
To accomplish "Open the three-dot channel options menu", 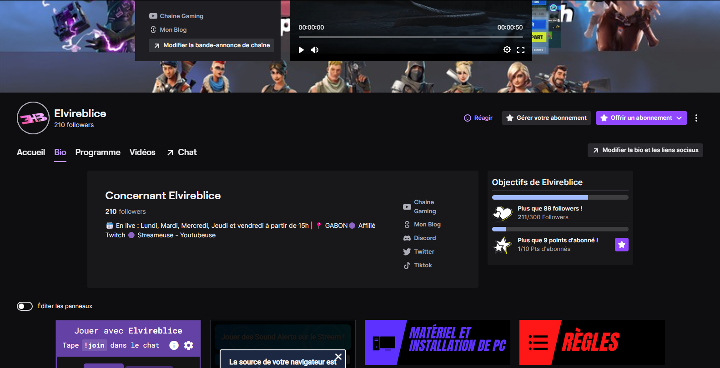I will click(696, 118).
